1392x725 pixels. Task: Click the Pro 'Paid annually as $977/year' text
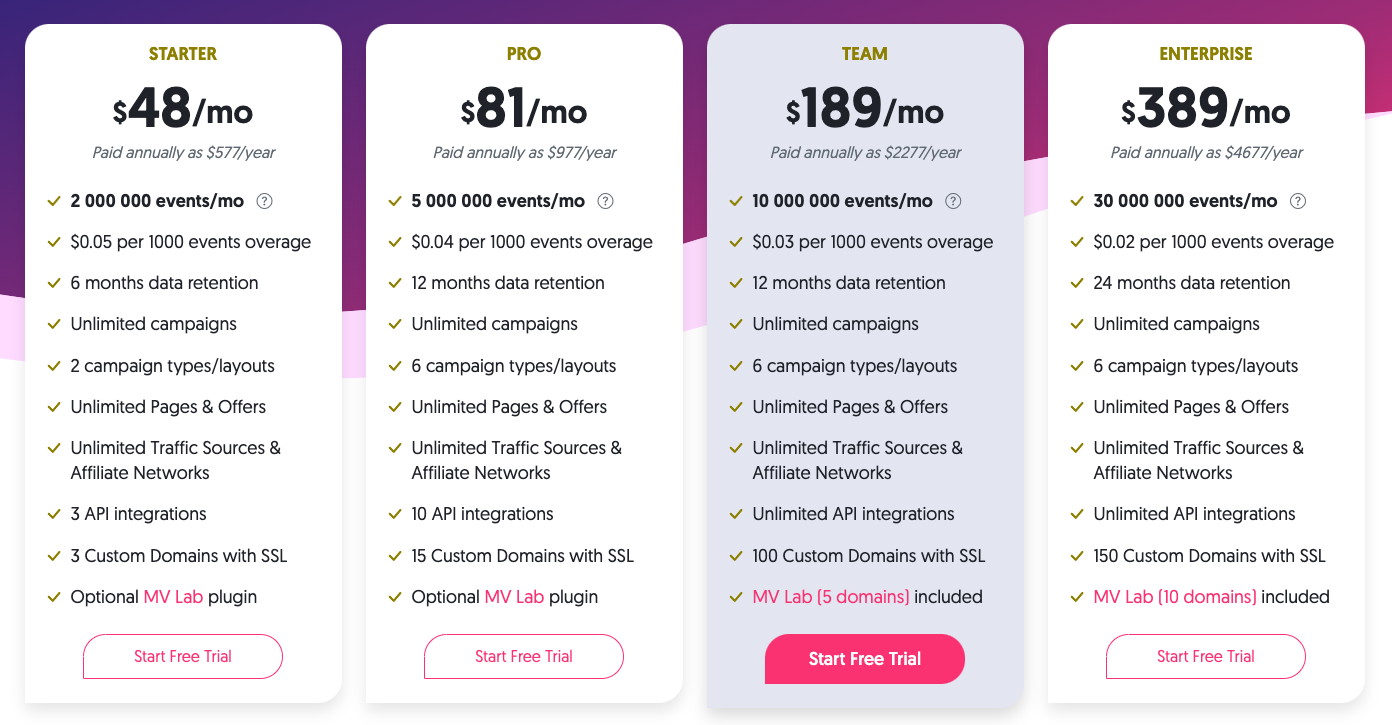pyautogui.click(x=524, y=153)
